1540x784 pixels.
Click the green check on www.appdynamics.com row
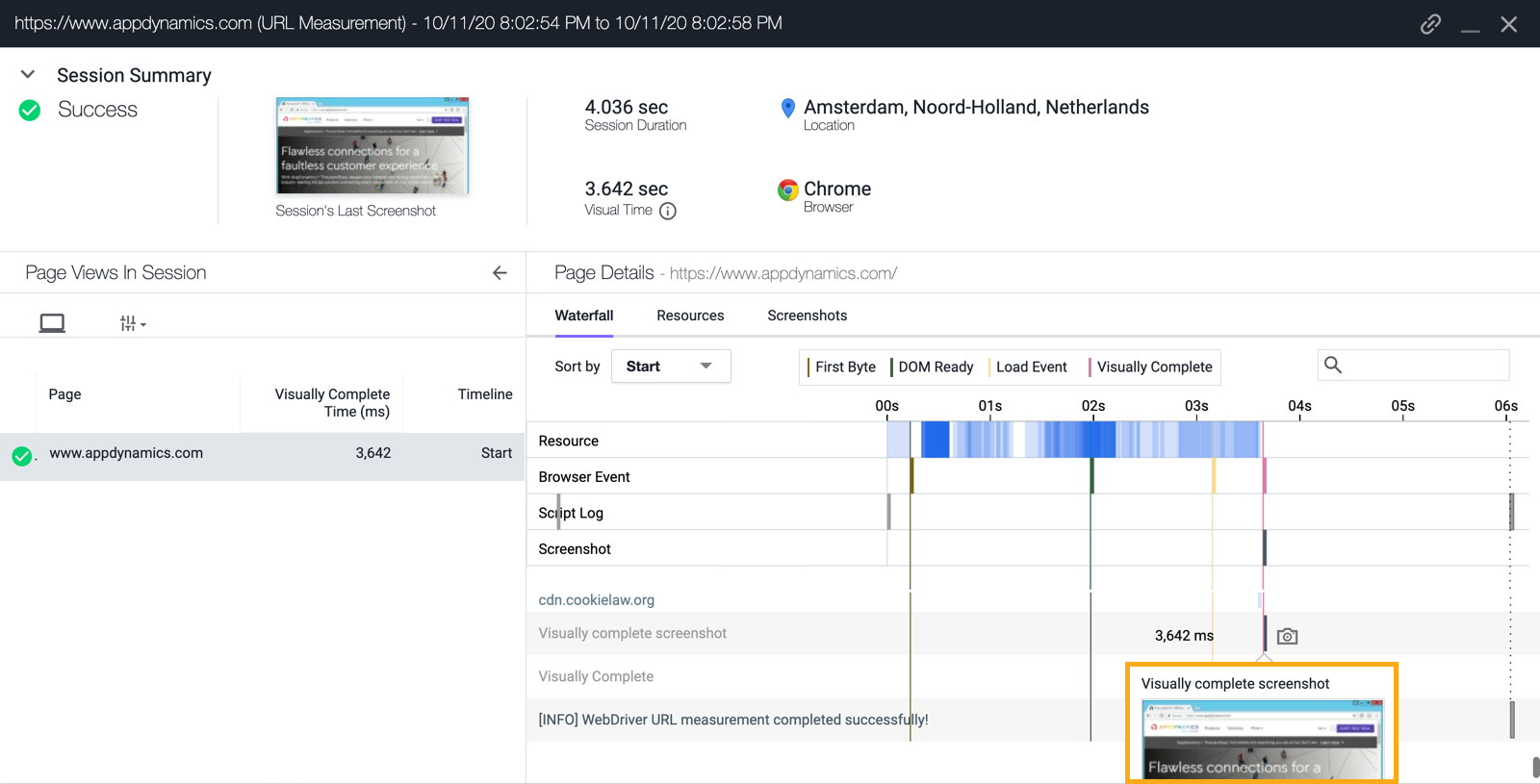pyautogui.click(x=22, y=456)
